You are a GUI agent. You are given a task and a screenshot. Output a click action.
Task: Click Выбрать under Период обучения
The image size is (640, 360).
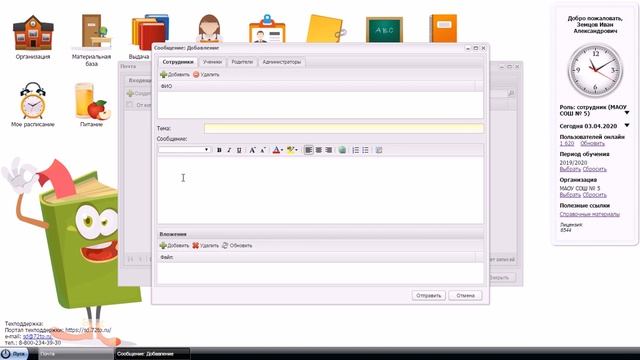coord(570,169)
